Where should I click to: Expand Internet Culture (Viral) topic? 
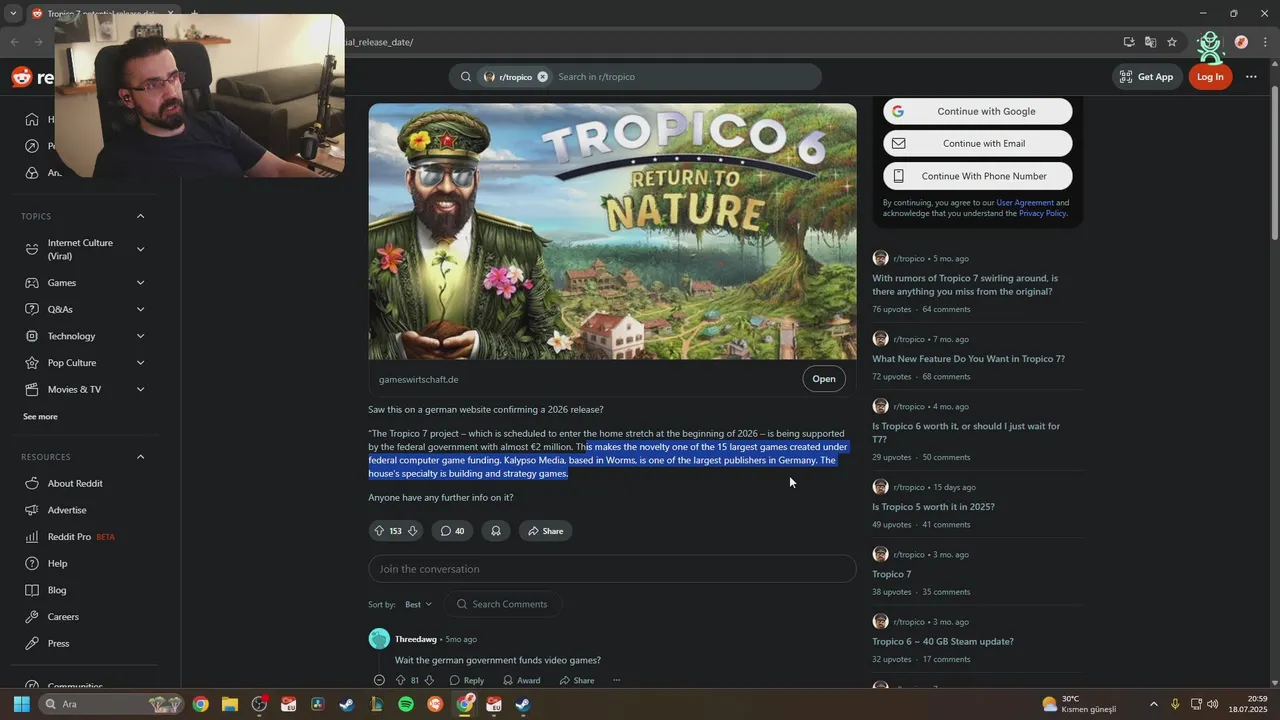[140, 249]
